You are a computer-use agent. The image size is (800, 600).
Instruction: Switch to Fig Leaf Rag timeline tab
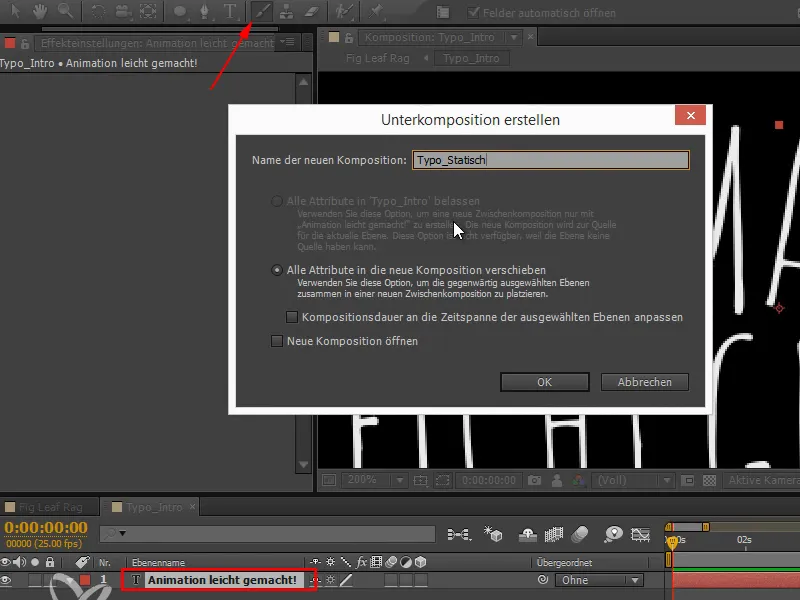(49, 507)
